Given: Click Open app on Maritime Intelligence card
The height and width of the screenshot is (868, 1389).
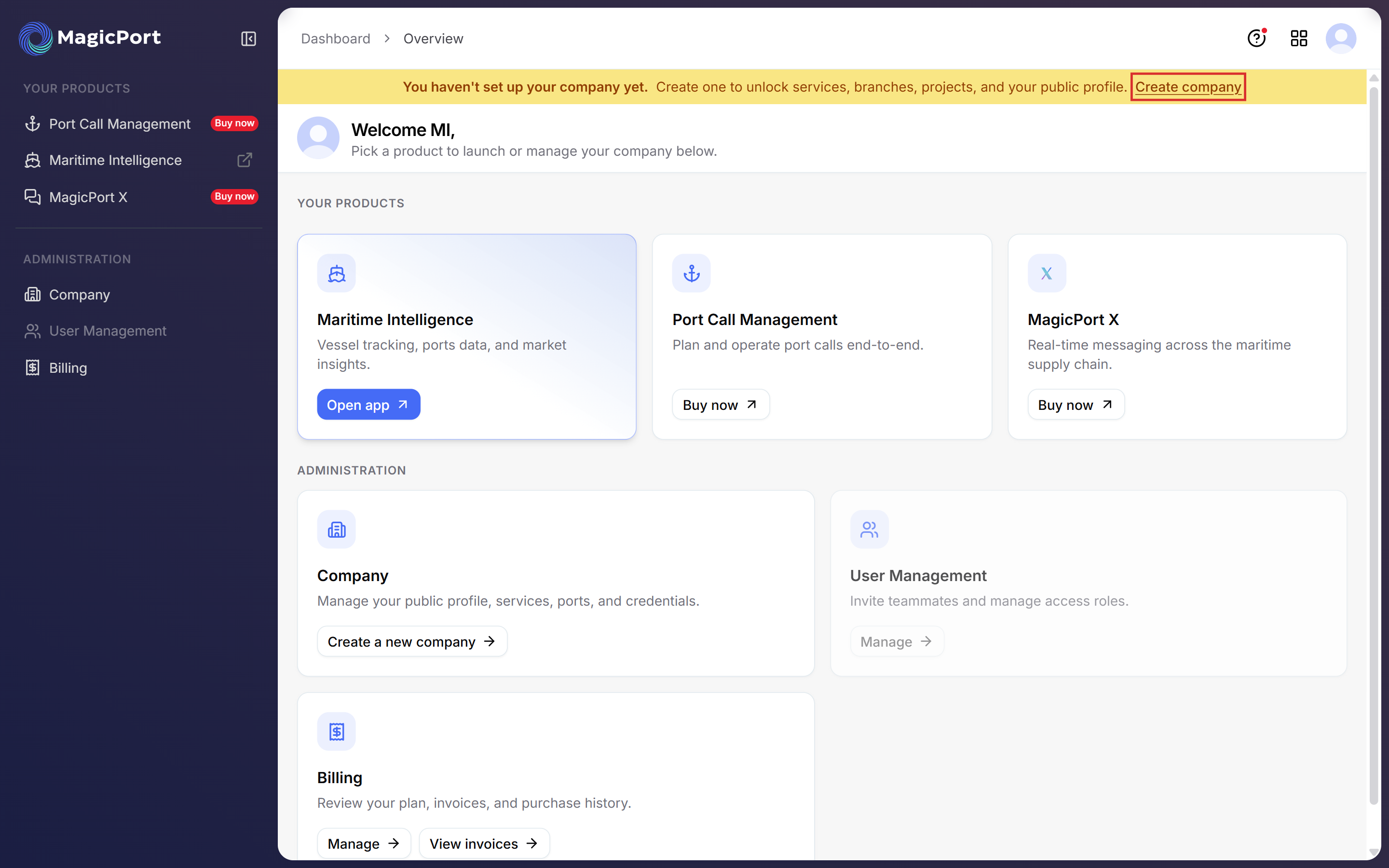Looking at the screenshot, I should 368,405.
